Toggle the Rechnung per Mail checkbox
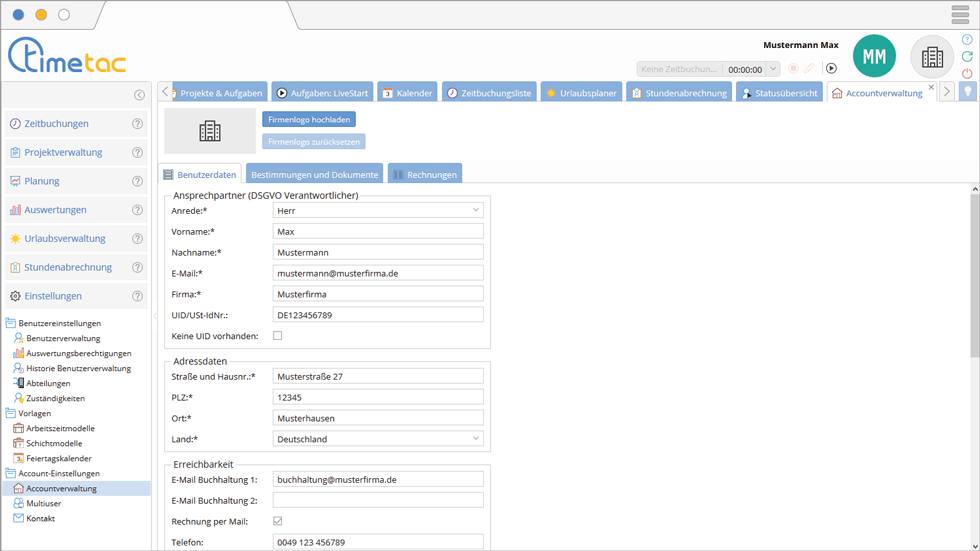 tap(278, 521)
